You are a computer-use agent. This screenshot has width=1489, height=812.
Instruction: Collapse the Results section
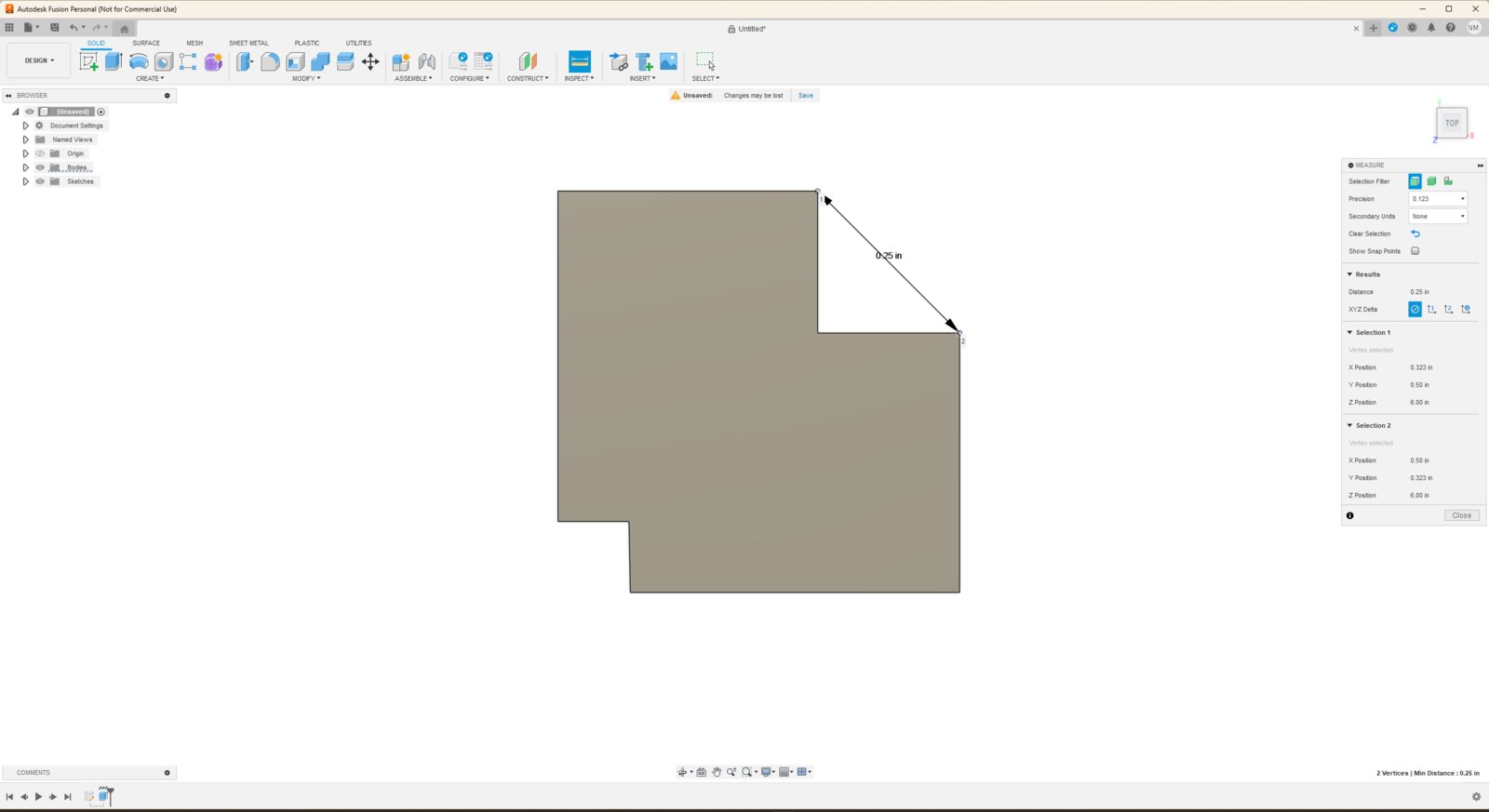[1349, 274]
